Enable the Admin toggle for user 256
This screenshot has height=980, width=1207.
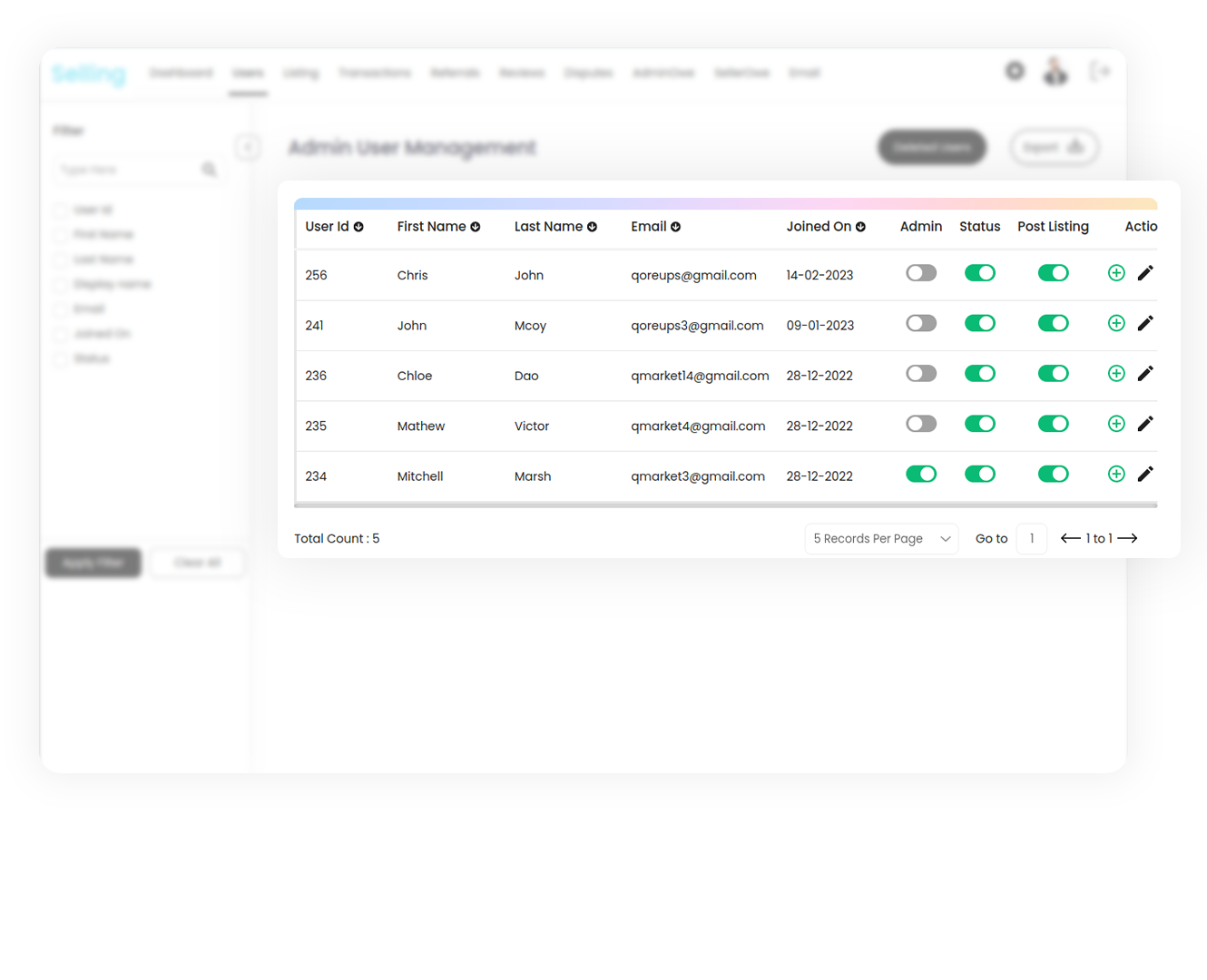pos(921,272)
